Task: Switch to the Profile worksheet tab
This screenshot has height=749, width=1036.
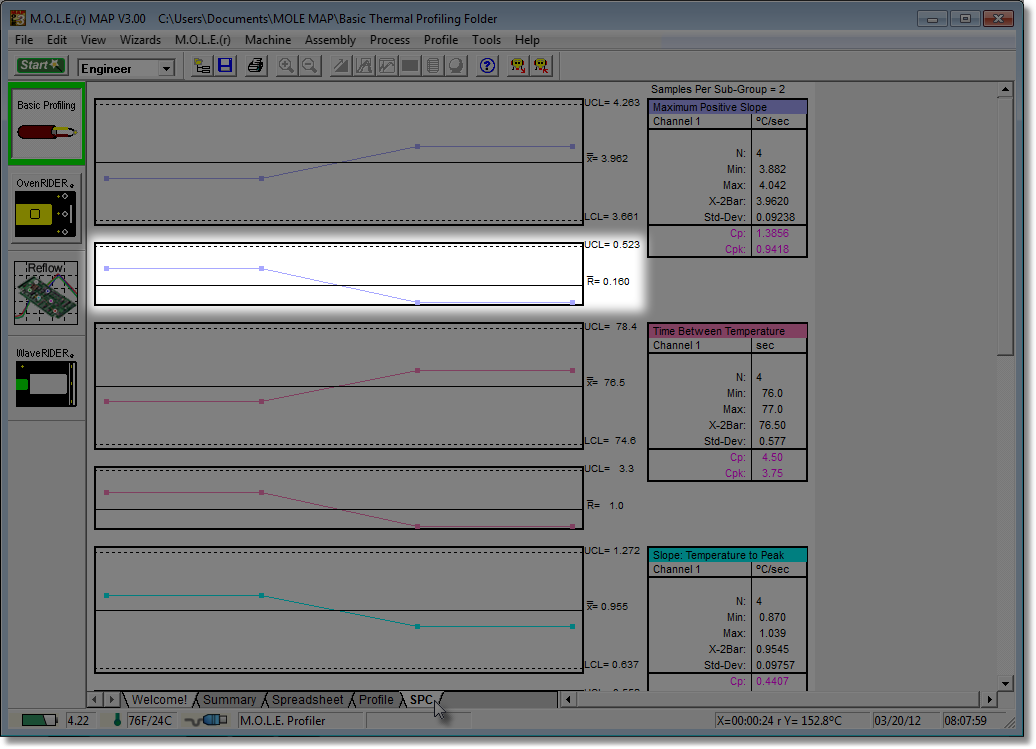Action: click(376, 699)
